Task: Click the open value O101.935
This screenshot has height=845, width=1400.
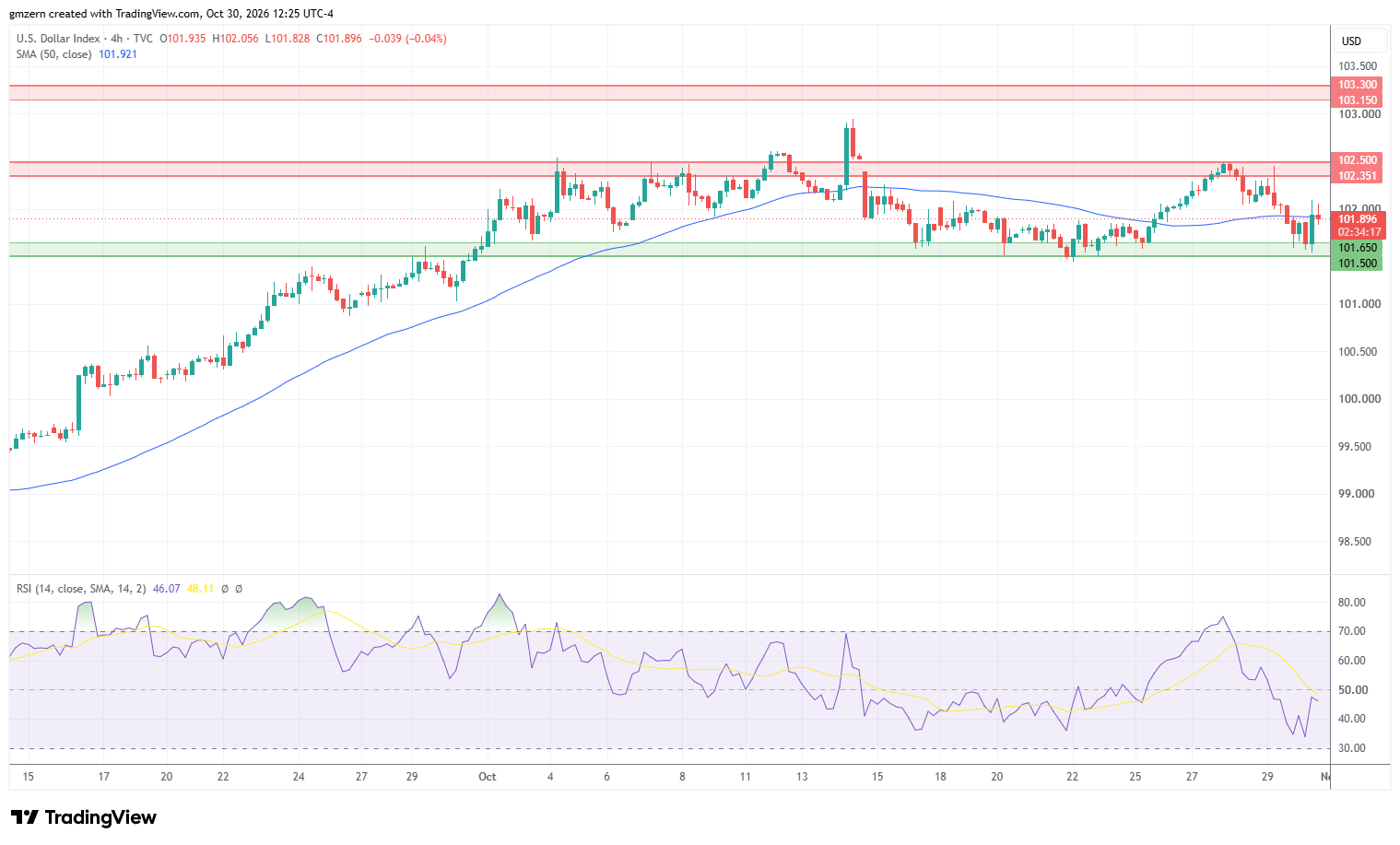Action: pos(183,39)
